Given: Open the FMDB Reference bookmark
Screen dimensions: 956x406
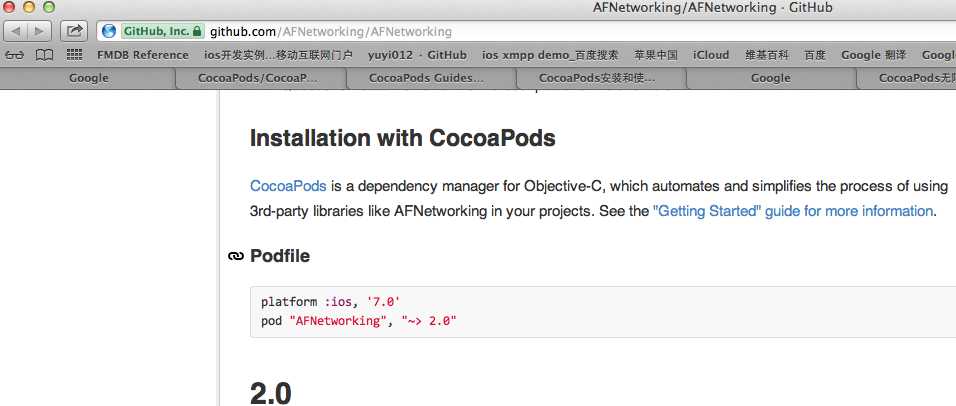Looking at the screenshot, I should [x=143, y=55].
